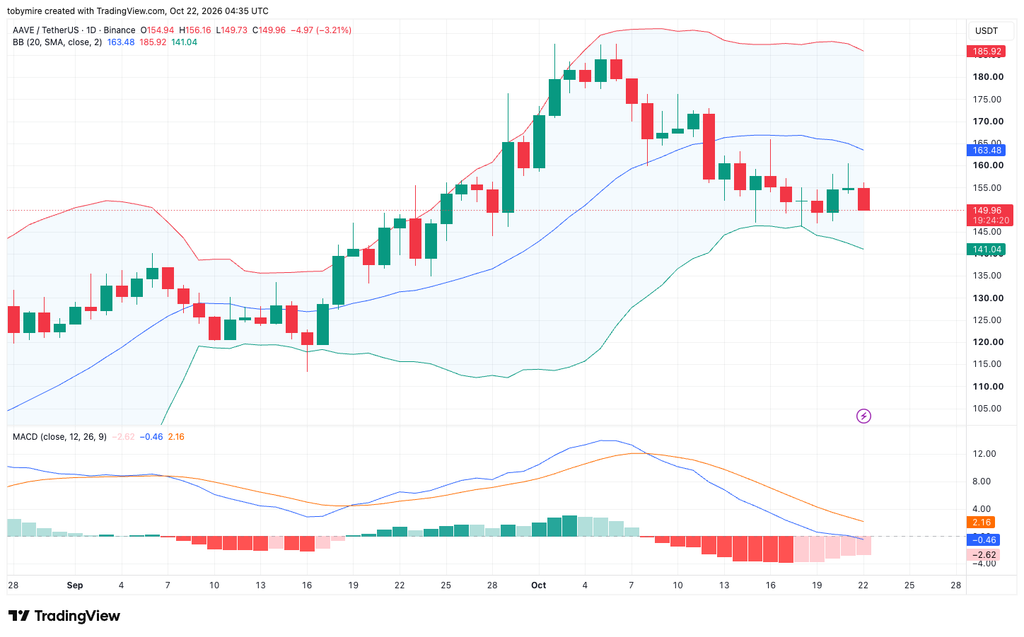Click the low value L149.73 in header
Image resolution: width=1024 pixels, height=637 pixels.
(x=231, y=30)
